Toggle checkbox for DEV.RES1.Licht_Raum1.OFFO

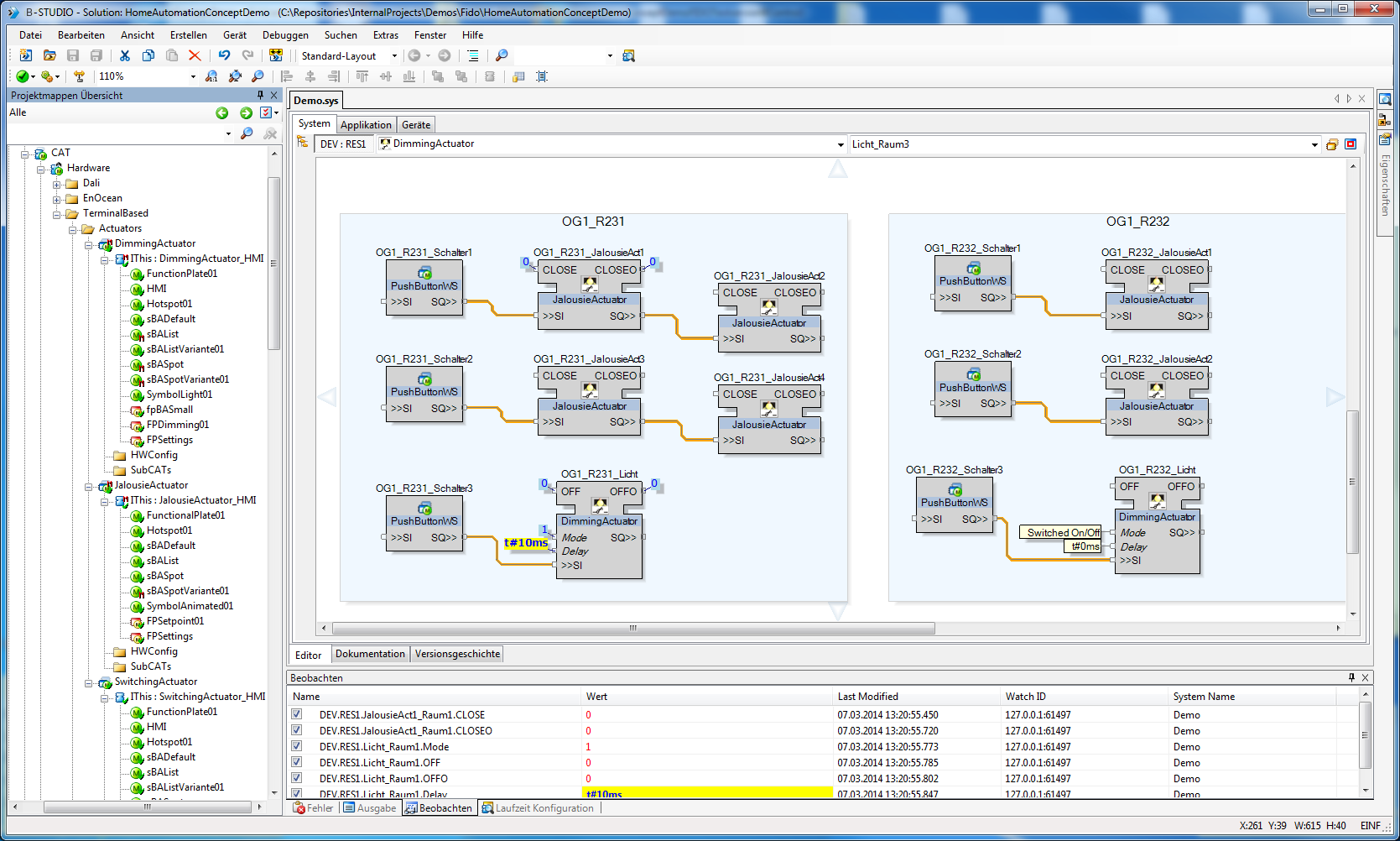296,778
